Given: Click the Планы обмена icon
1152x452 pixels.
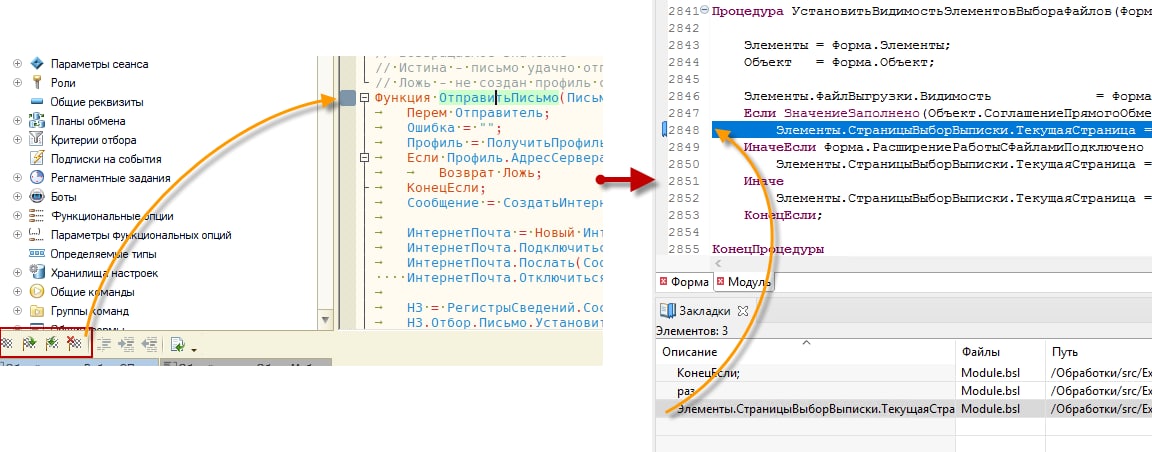Looking at the screenshot, I should tap(37, 121).
